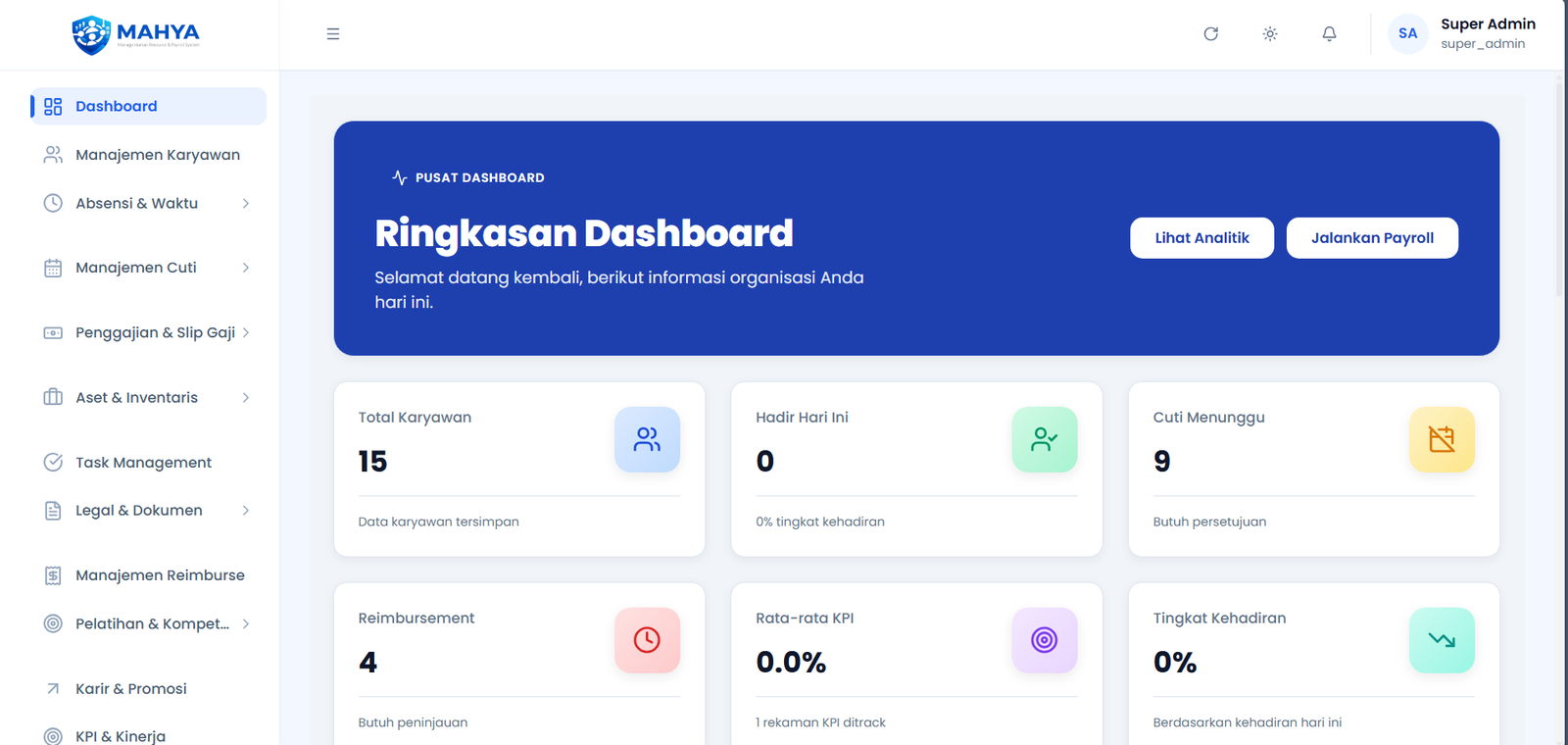Image resolution: width=1568 pixels, height=745 pixels.
Task: Toggle the sidebar hamburger menu
Action: (x=333, y=34)
